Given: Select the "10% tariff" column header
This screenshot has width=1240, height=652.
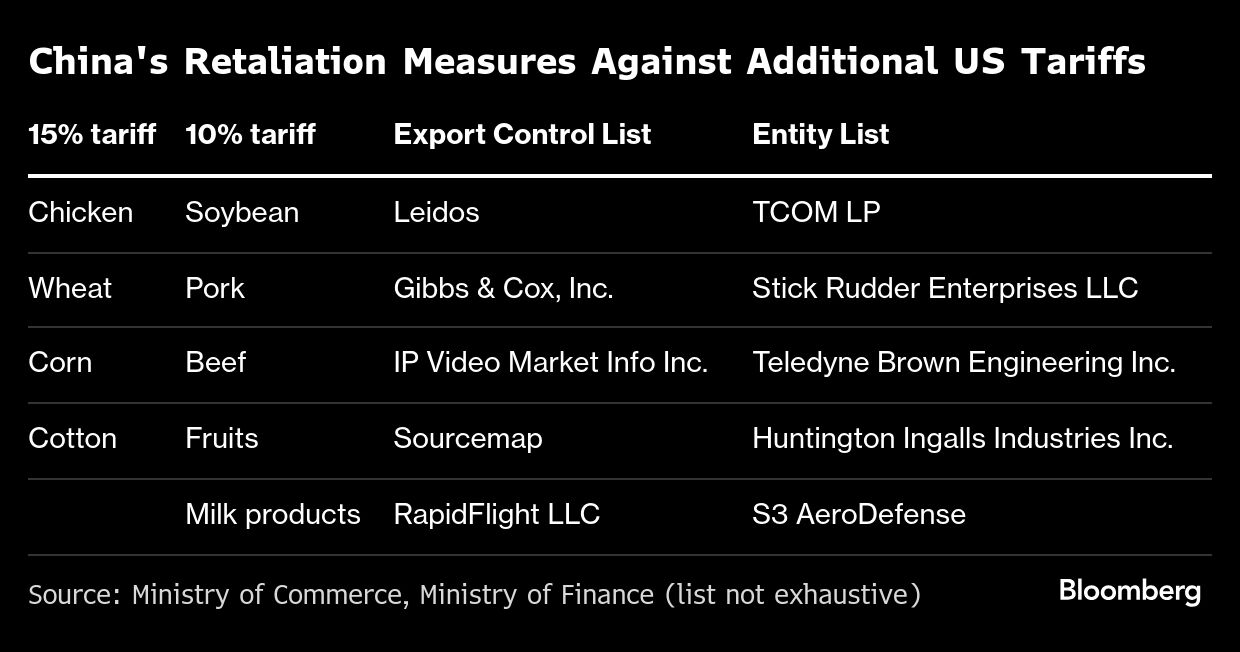Looking at the screenshot, I should [x=250, y=135].
